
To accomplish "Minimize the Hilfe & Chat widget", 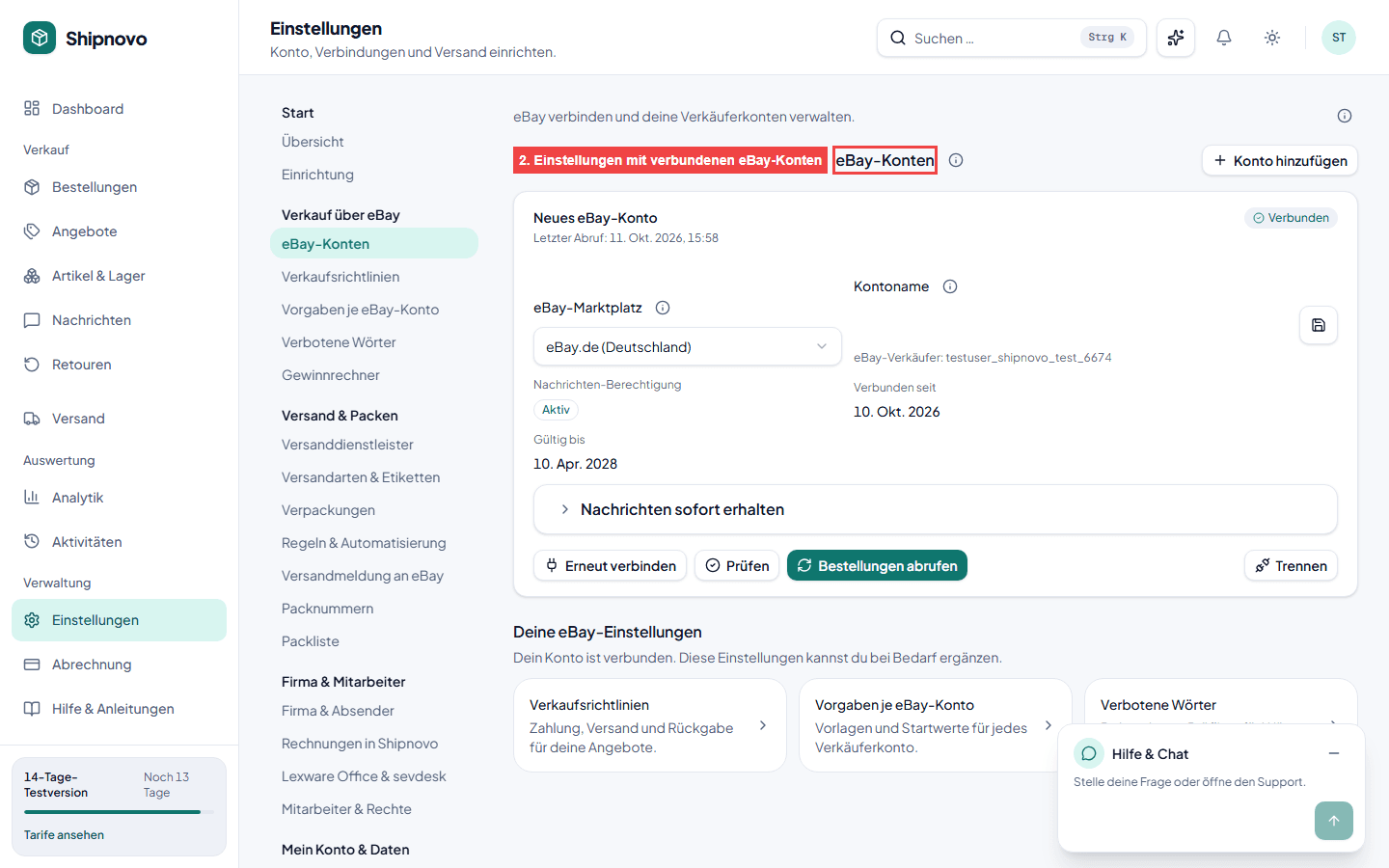I will point(1334,753).
